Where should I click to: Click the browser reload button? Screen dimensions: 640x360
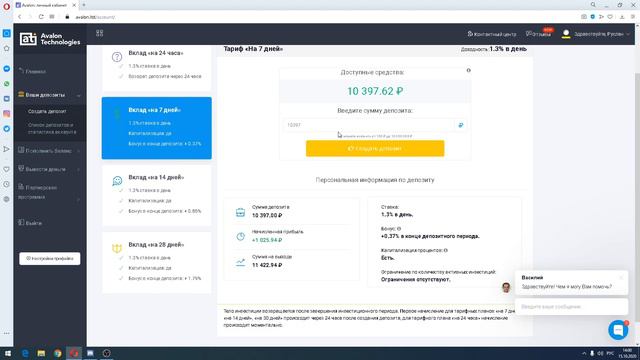pos(41,17)
